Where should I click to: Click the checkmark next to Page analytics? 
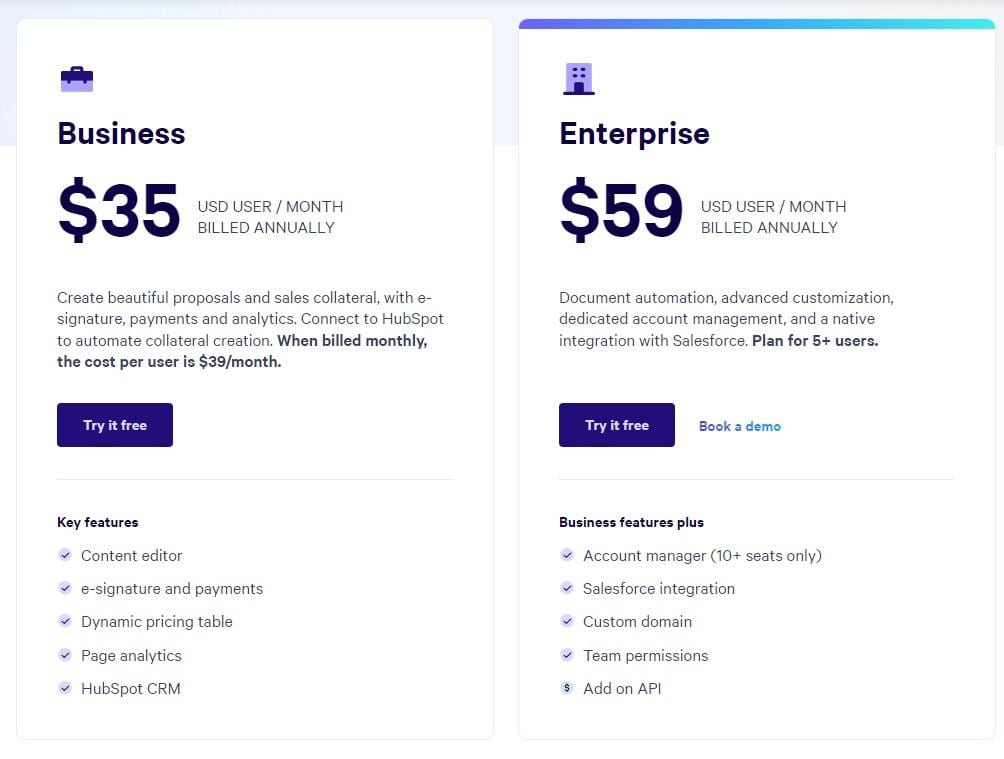pyautogui.click(x=65, y=655)
